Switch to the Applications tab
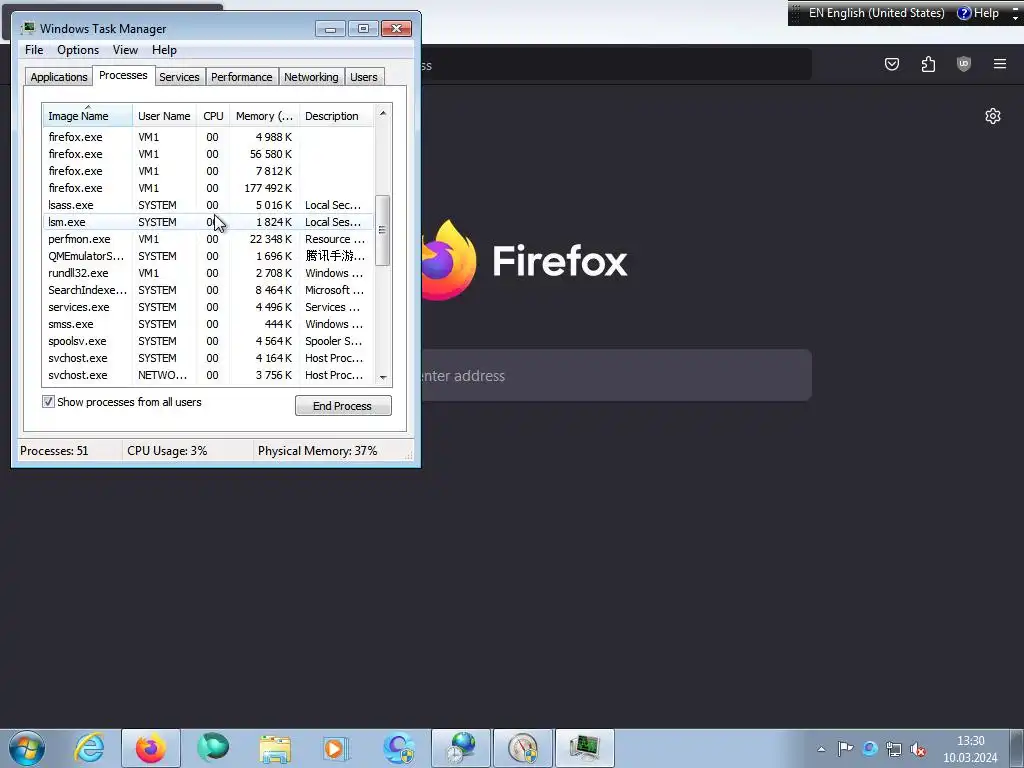 click(59, 77)
